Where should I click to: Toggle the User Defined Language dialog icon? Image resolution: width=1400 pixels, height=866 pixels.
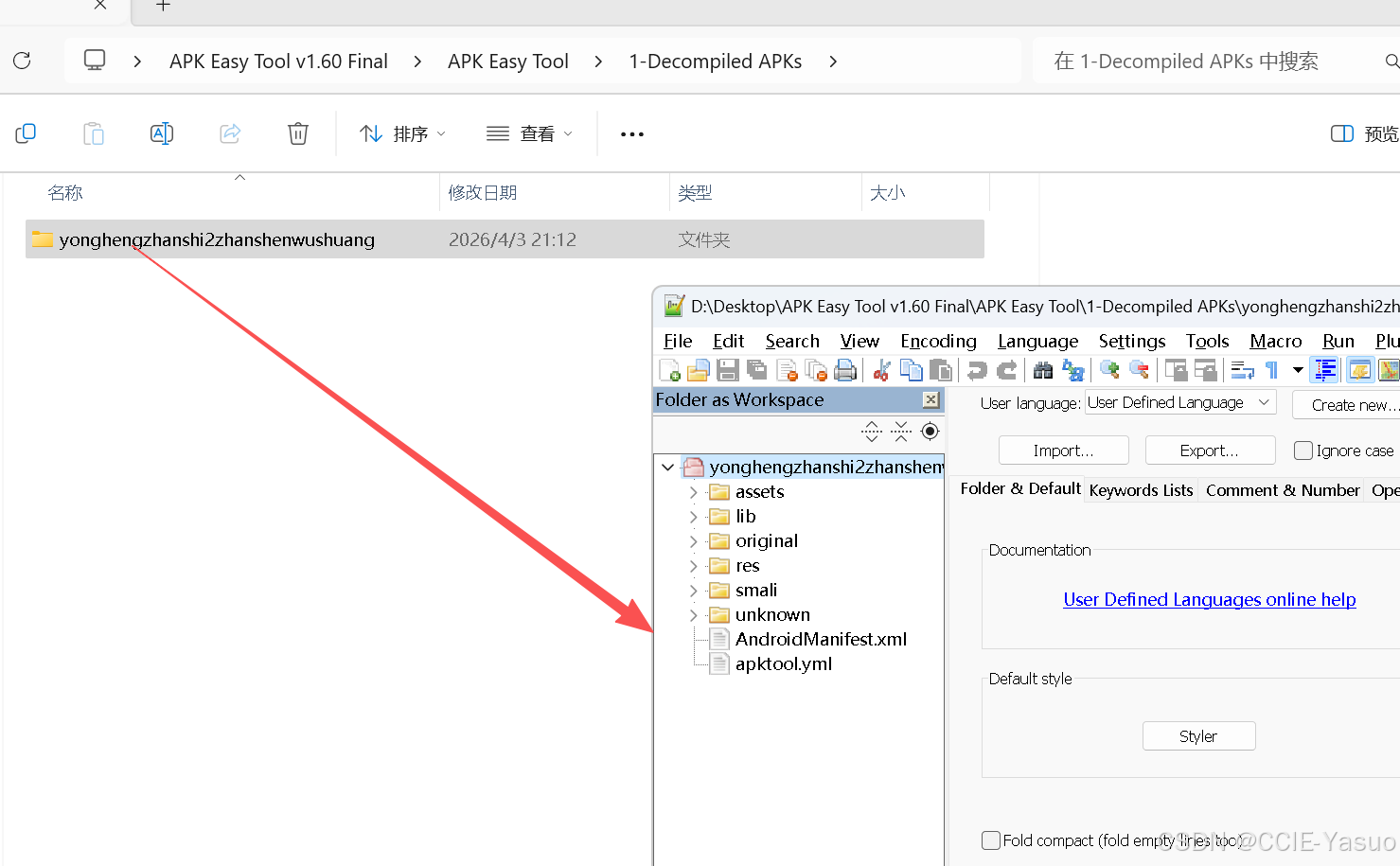pyautogui.click(x=1360, y=370)
